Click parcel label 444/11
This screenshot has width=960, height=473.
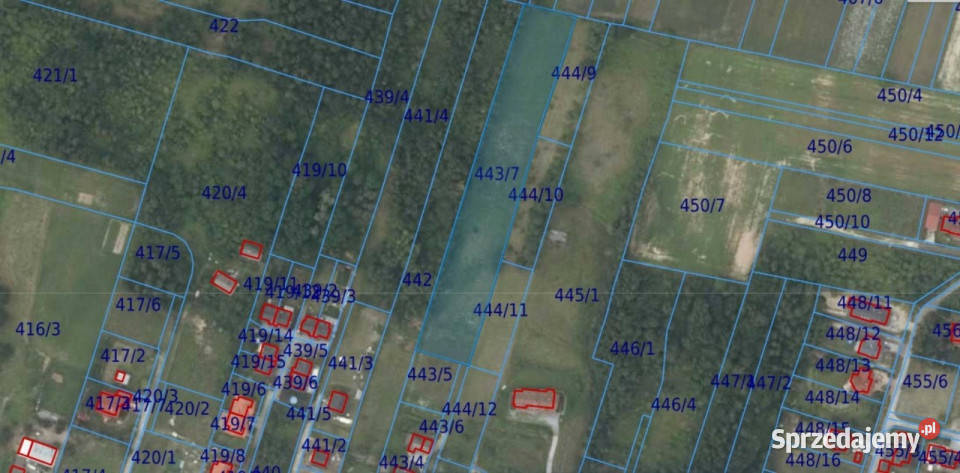click(x=500, y=310)
